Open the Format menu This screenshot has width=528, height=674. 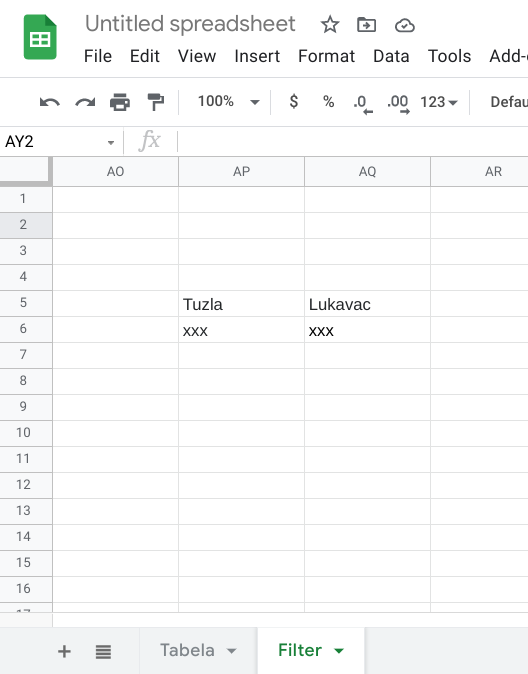pos(326,56)
